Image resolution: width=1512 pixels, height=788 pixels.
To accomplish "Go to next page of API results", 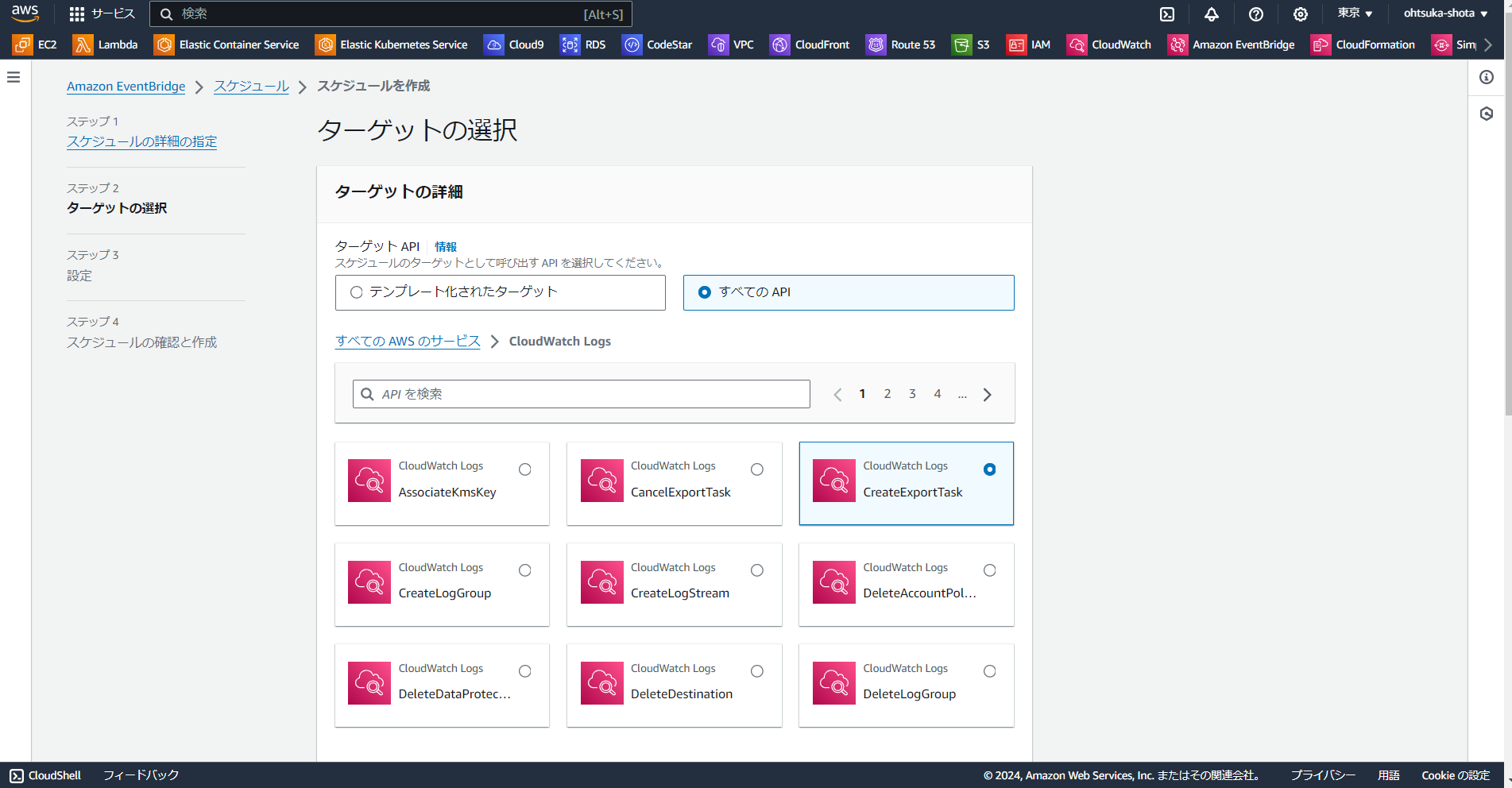I will (x=988, y=395).
